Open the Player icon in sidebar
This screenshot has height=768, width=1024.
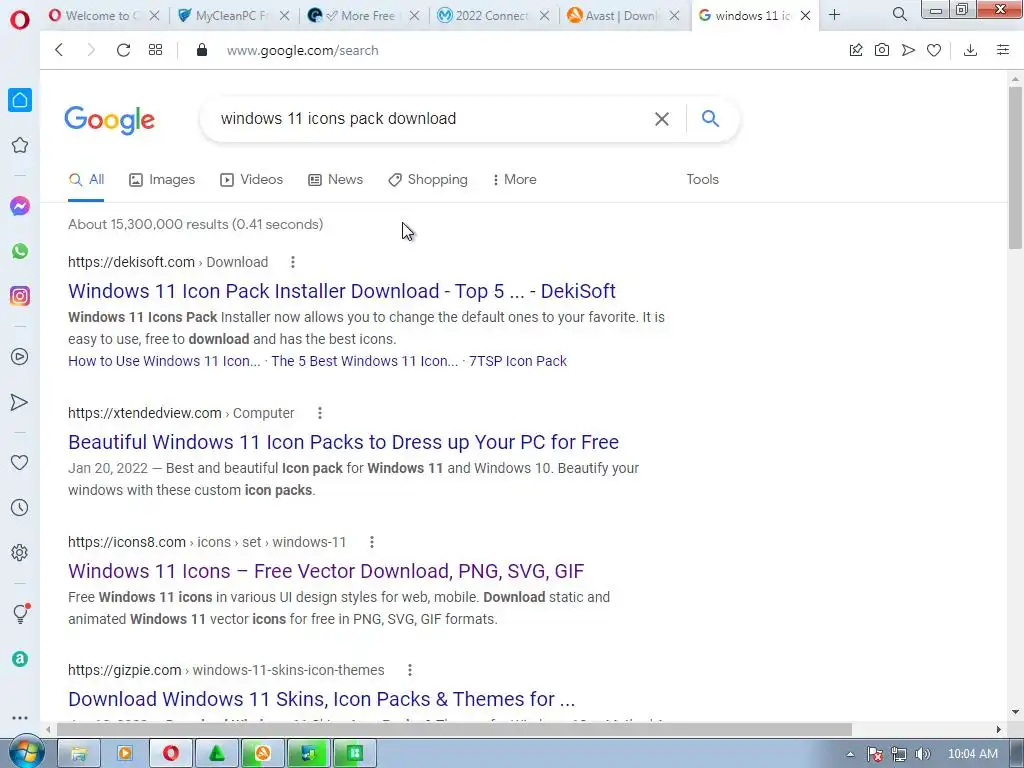(20, 357)
